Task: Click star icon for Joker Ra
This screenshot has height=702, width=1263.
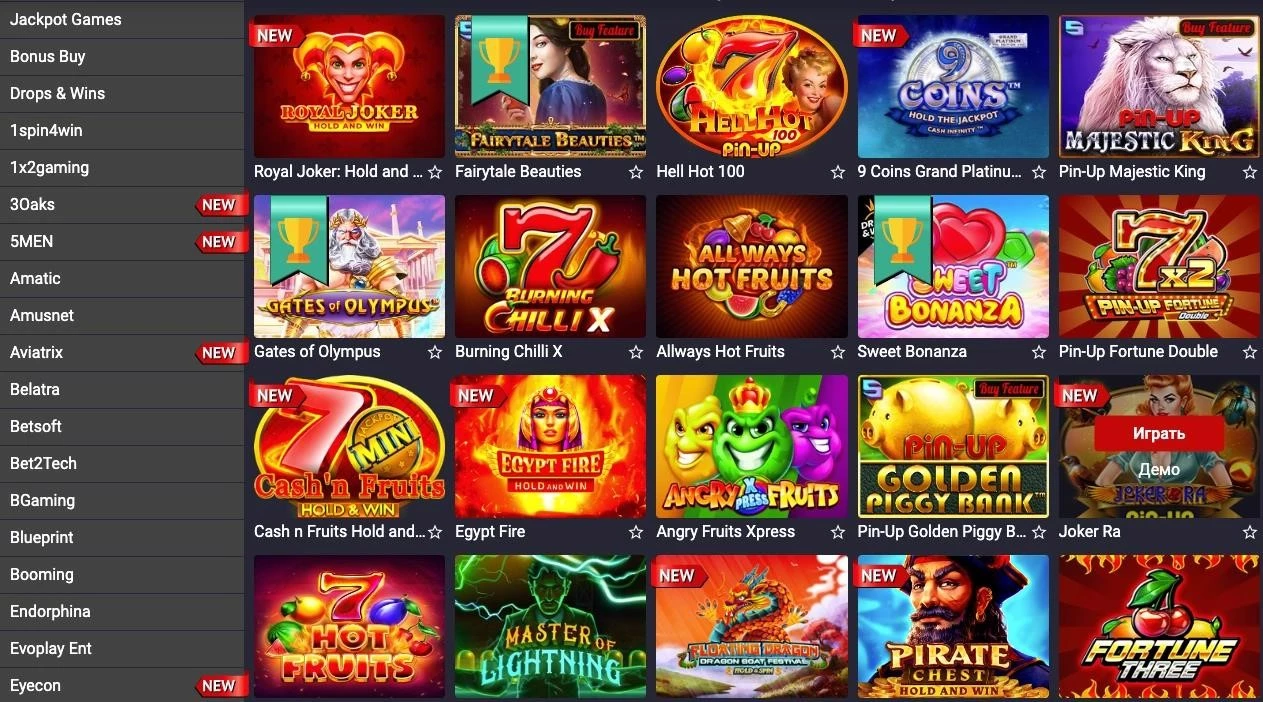Action: (1250, 532)
